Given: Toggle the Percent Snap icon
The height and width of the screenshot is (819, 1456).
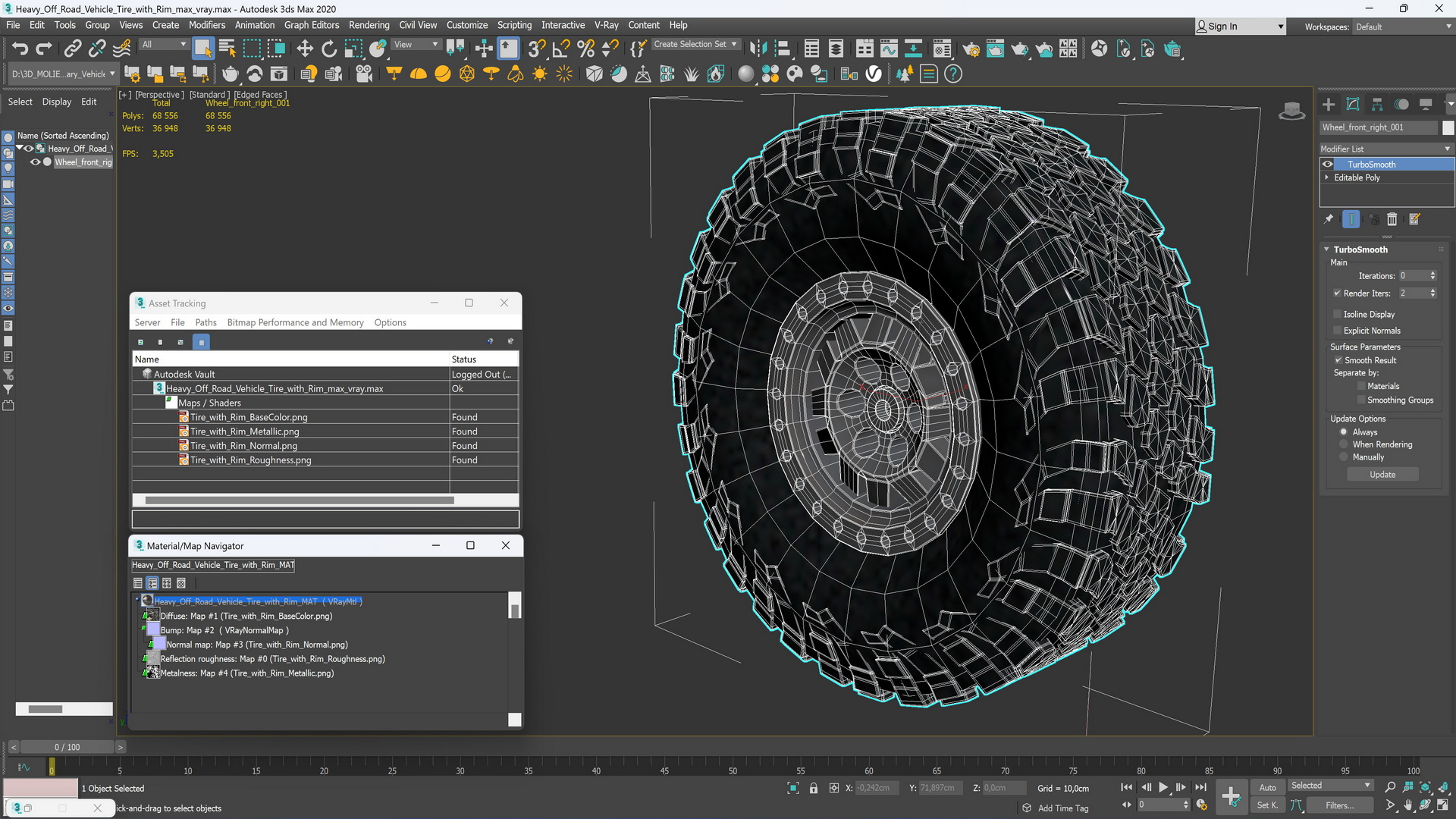Looking at the screenshot, I should click(585, 49).
